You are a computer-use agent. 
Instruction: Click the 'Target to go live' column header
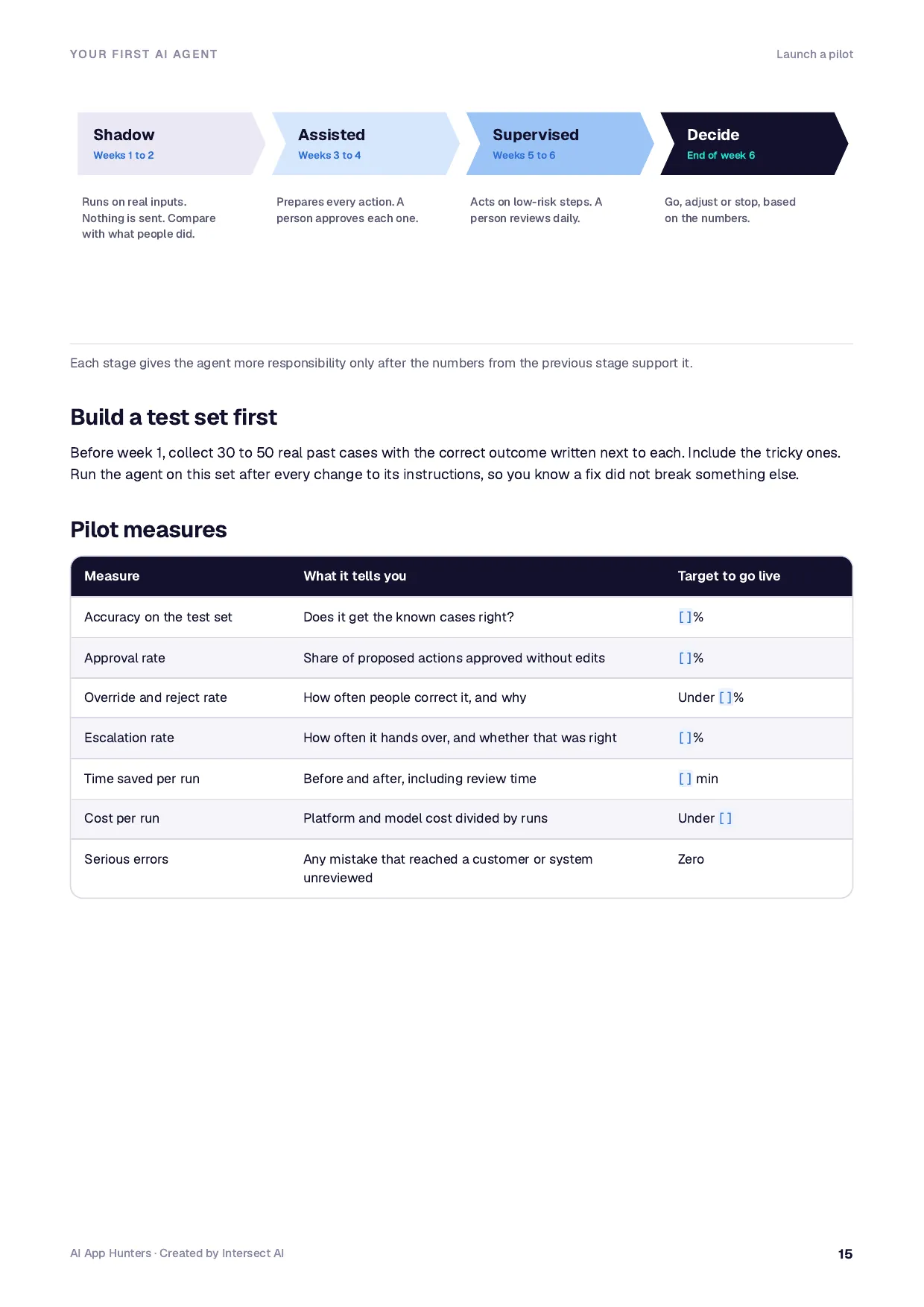729,576
